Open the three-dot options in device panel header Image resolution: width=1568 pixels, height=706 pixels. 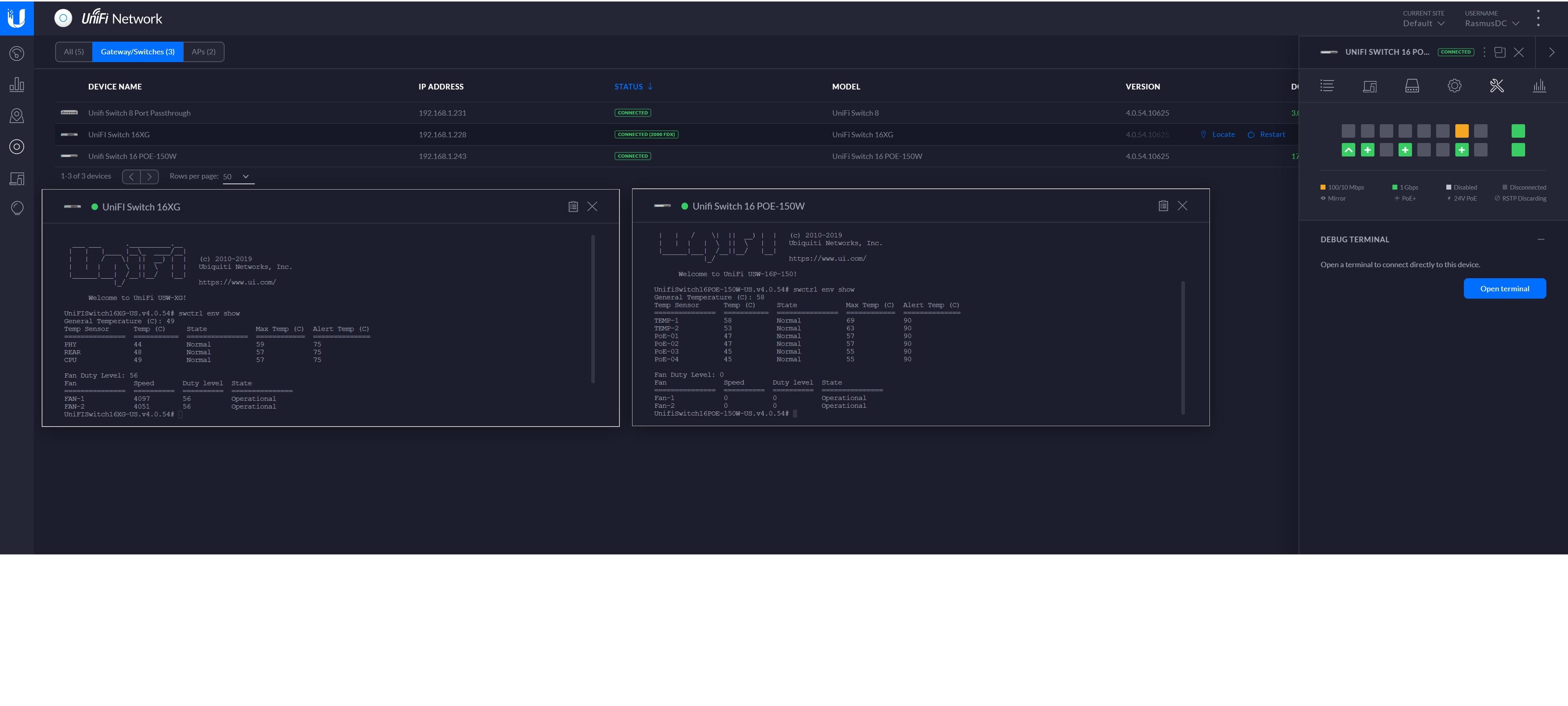click(1484, 52)
